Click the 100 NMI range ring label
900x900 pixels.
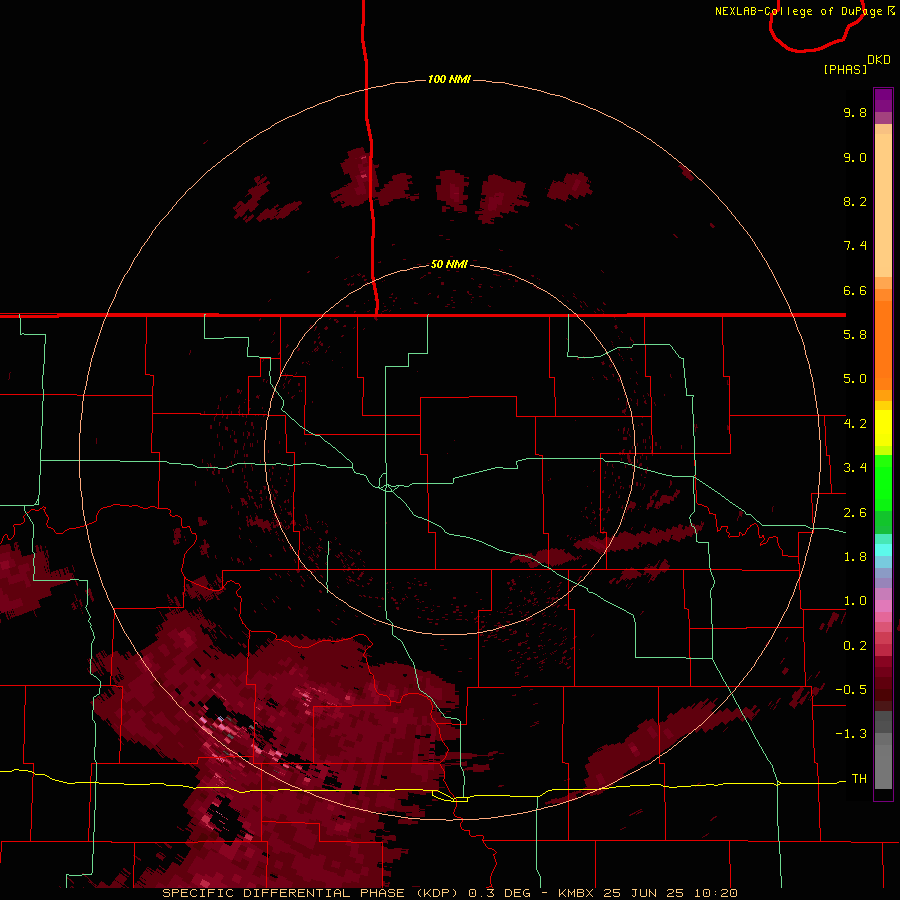click(x=449, y=79)
